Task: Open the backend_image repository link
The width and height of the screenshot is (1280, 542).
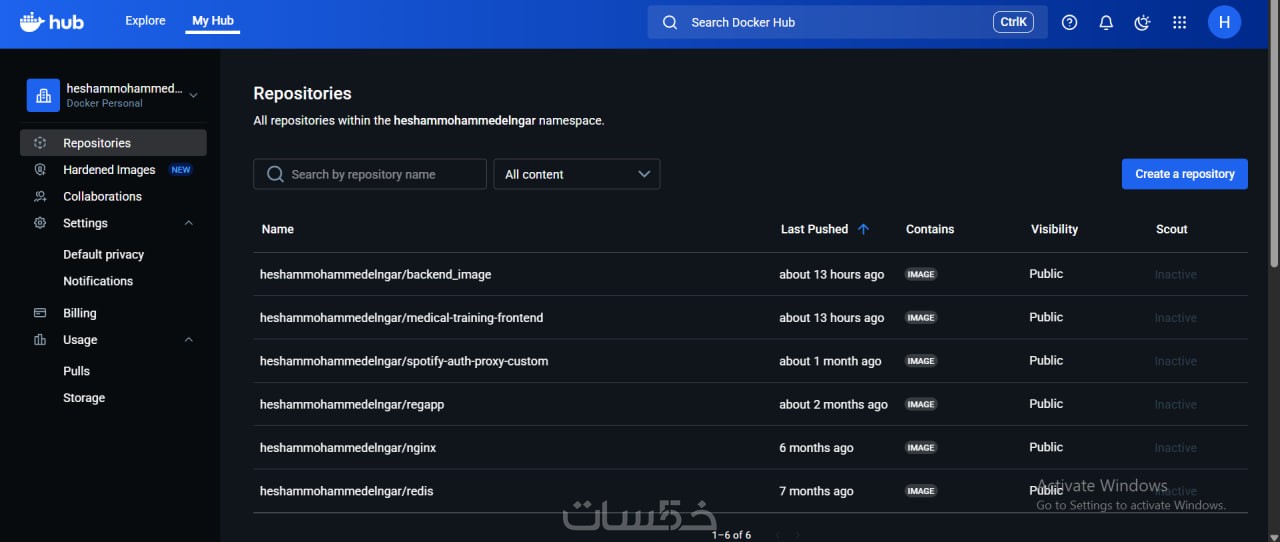Action: (375, 274)
